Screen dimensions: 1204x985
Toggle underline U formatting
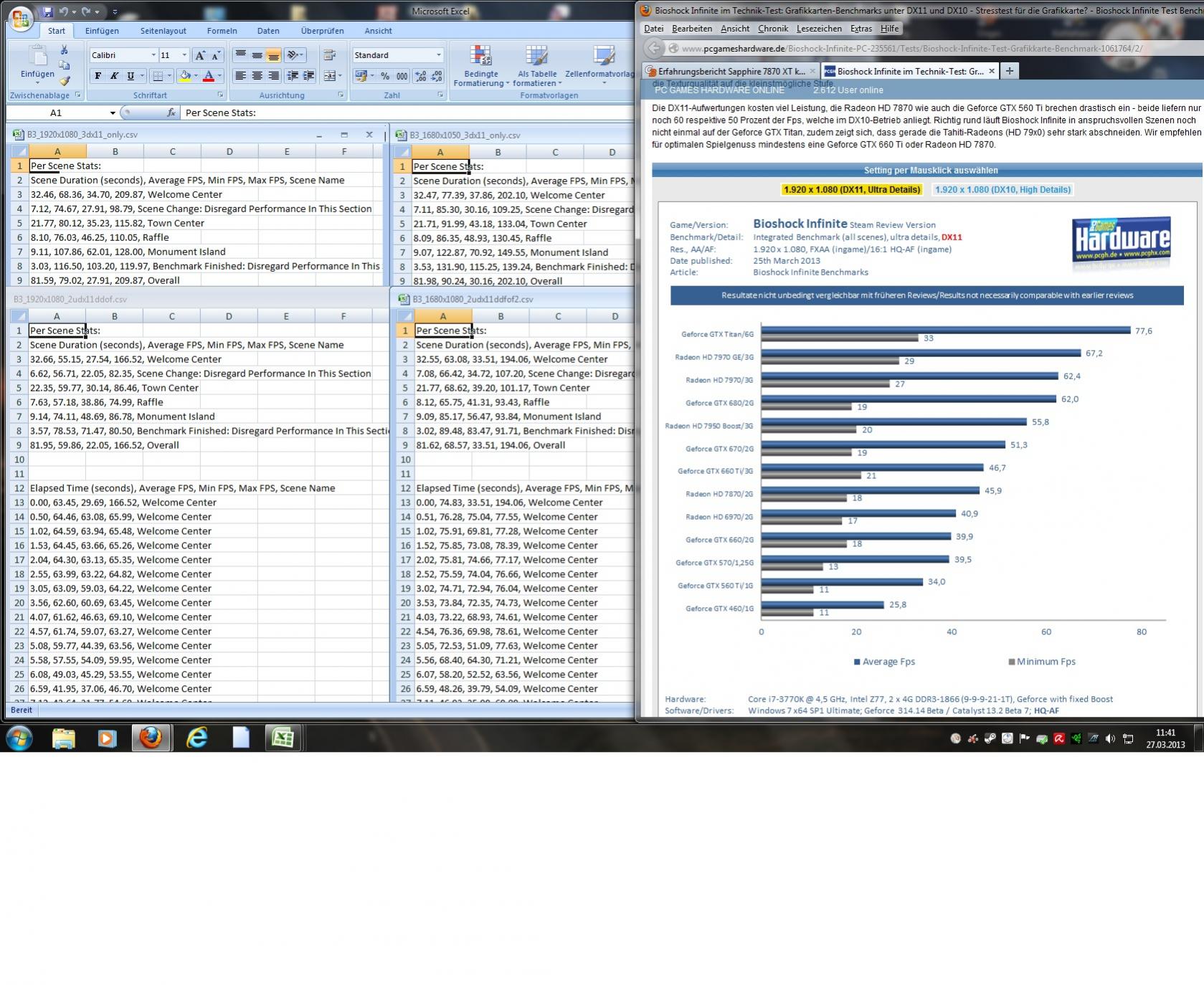pos(131,76)
